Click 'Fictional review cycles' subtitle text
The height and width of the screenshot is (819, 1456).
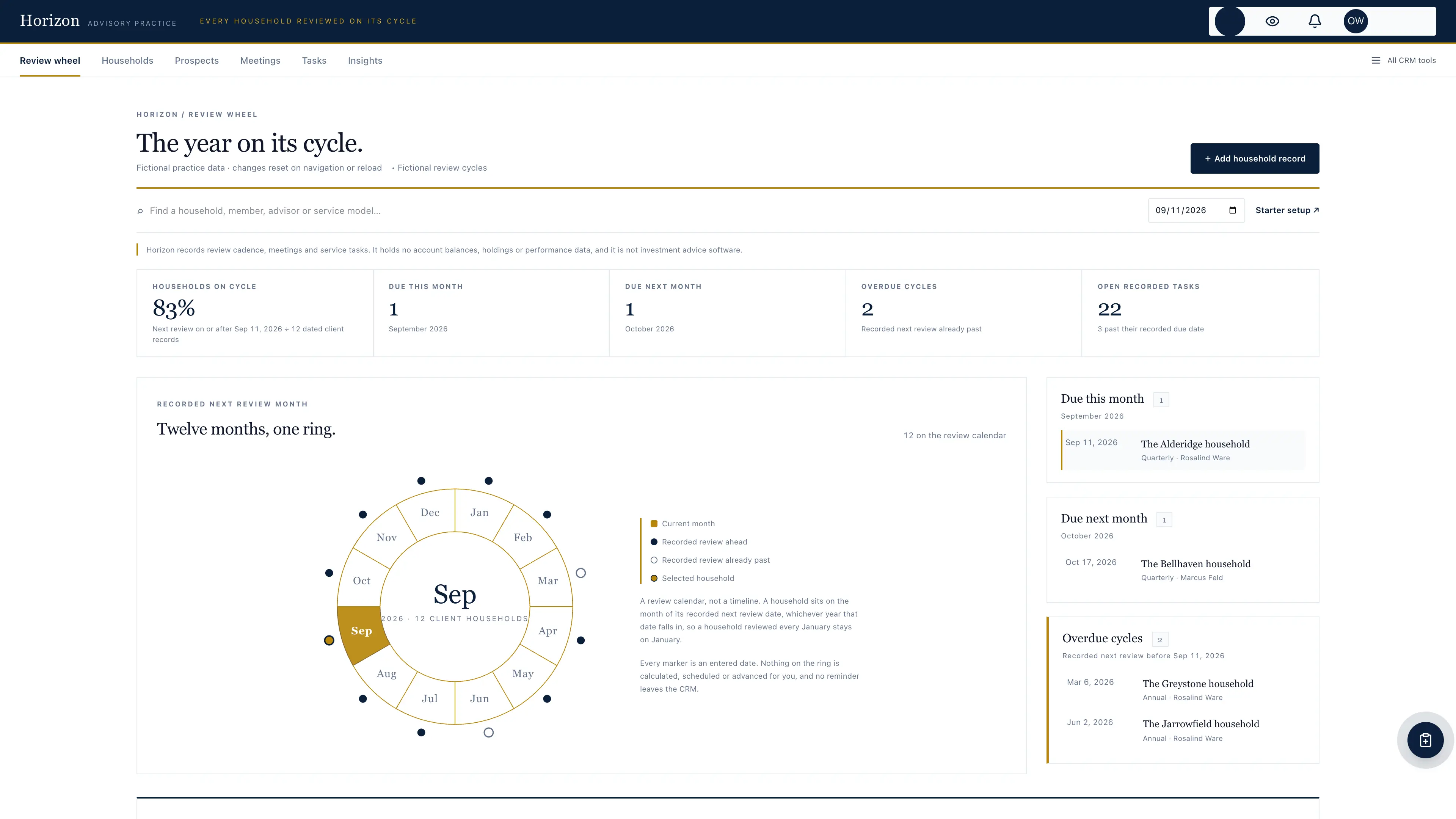[442, 168]
